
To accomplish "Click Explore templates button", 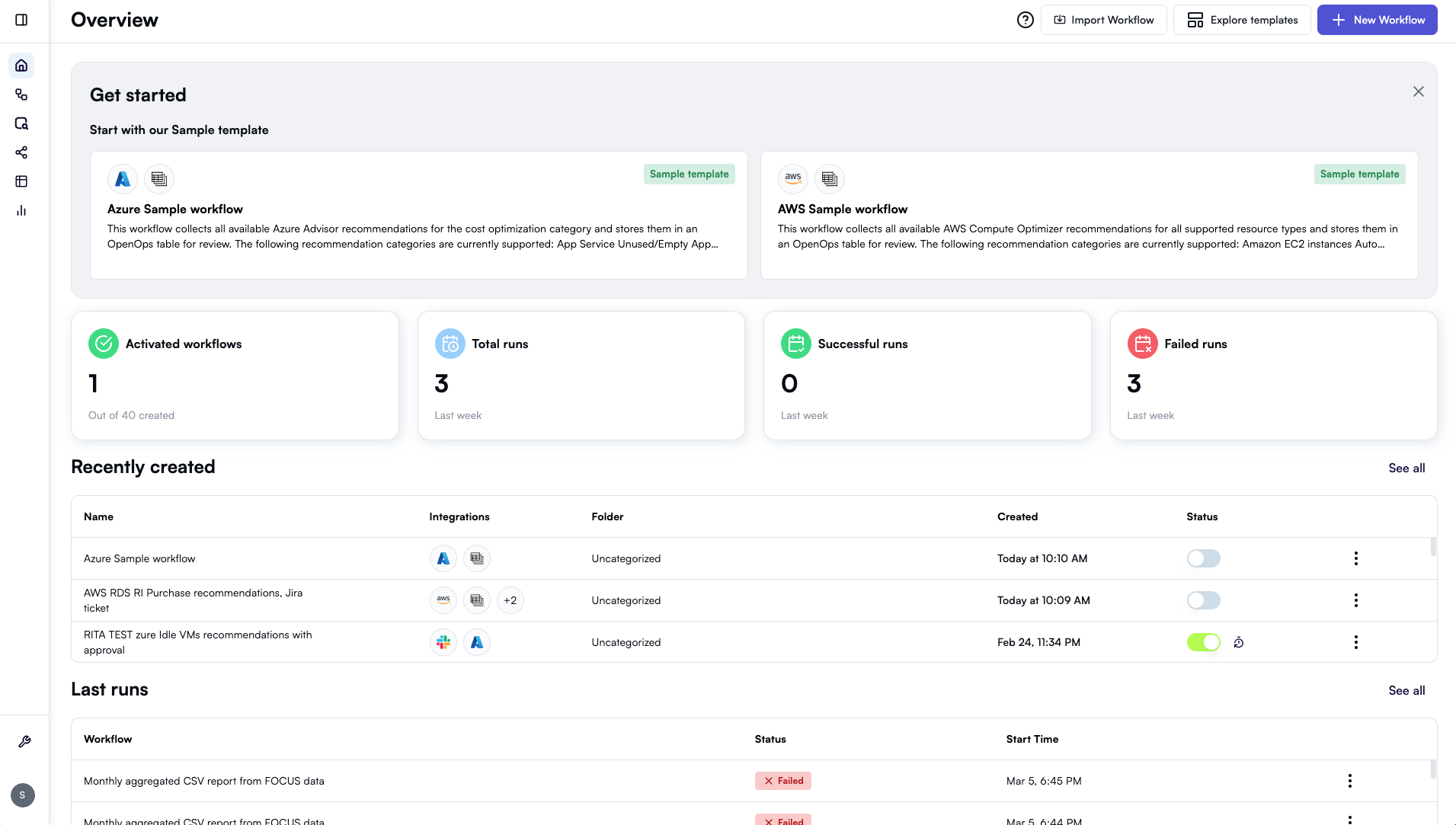I will click(1242, 20).
